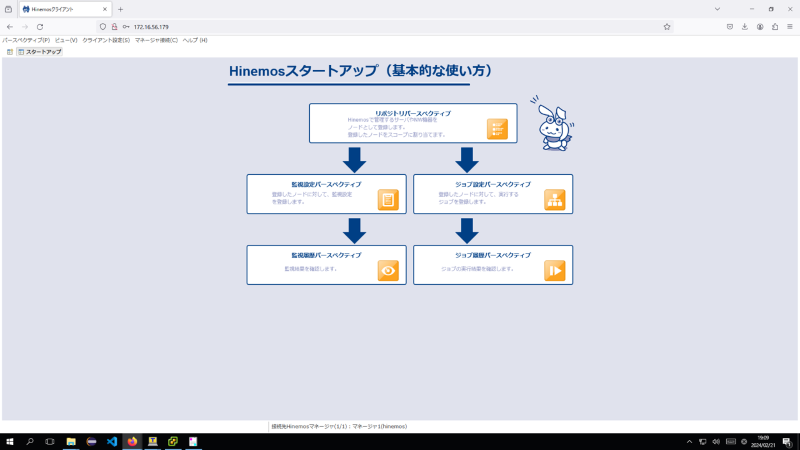Click the tracking protection shield icon

coord(103,27)
